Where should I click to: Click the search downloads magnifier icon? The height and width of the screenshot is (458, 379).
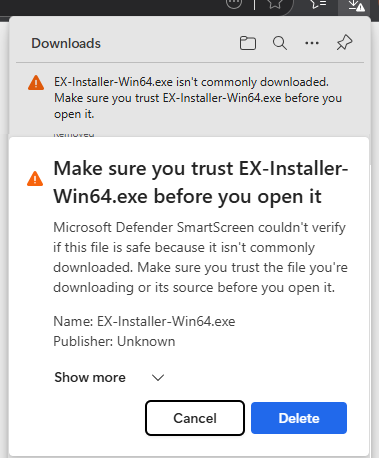coord(280,43)
